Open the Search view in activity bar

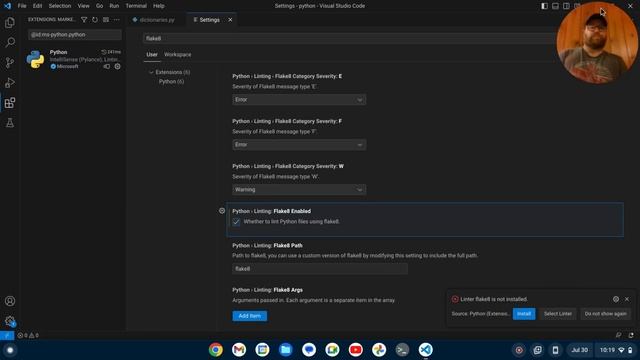[x=10, y=42]
